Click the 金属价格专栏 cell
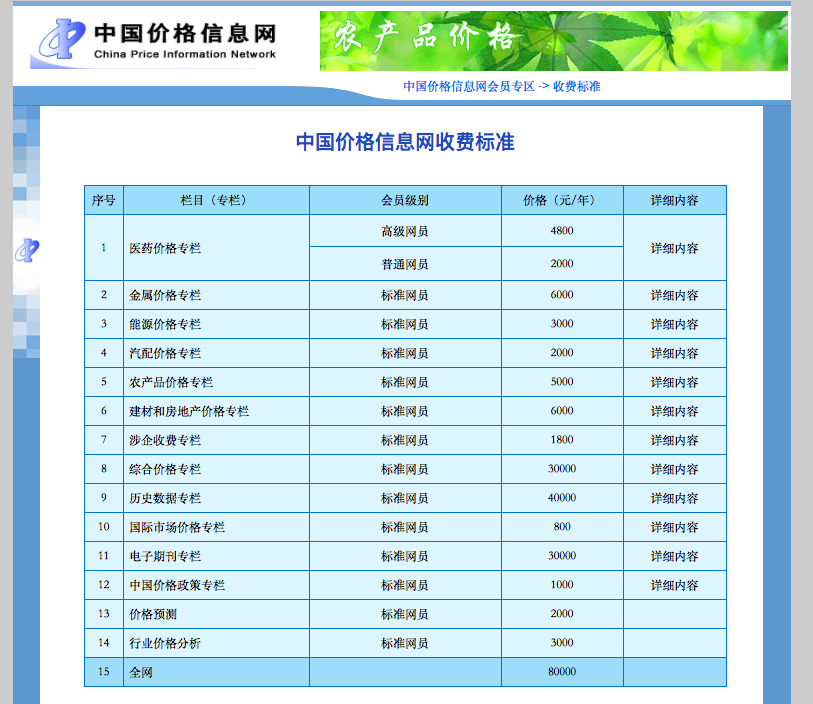Screen dimensions: 813x704 click(x=216, y=295)
